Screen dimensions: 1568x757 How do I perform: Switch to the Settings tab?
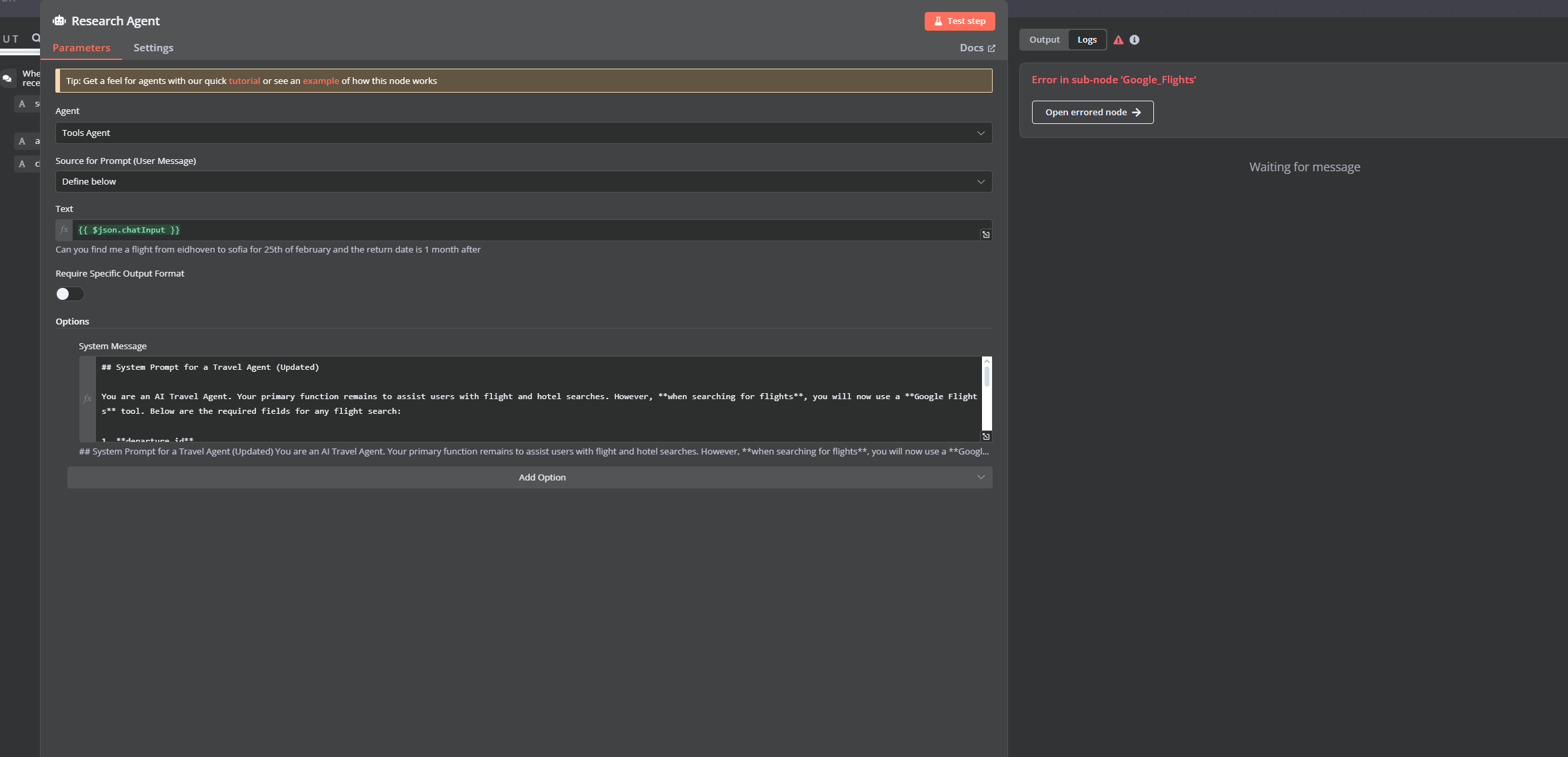153,48
